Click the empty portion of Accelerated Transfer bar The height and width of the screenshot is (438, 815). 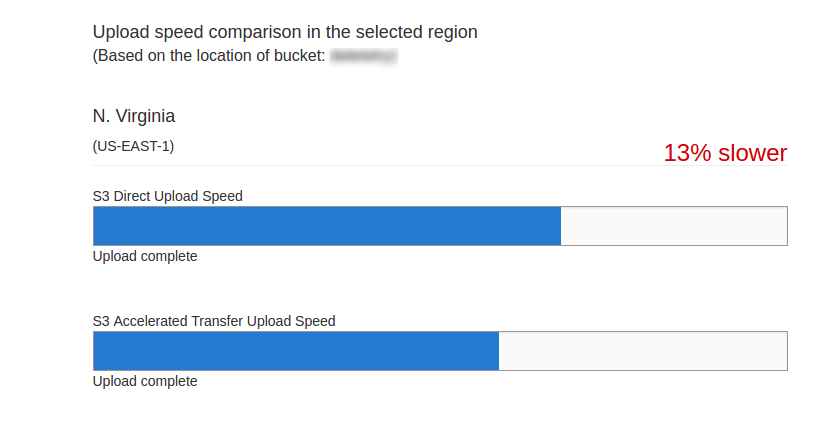click(643, 351)
